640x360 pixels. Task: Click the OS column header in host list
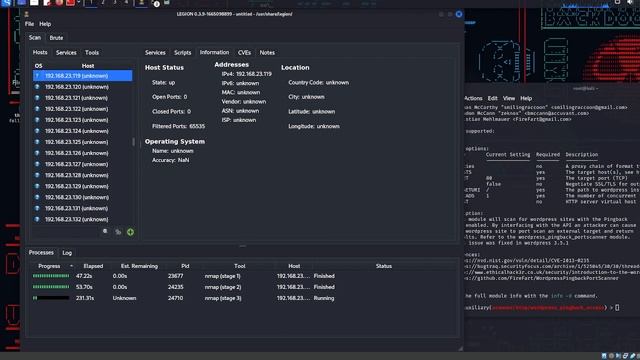tap(38, 66)
